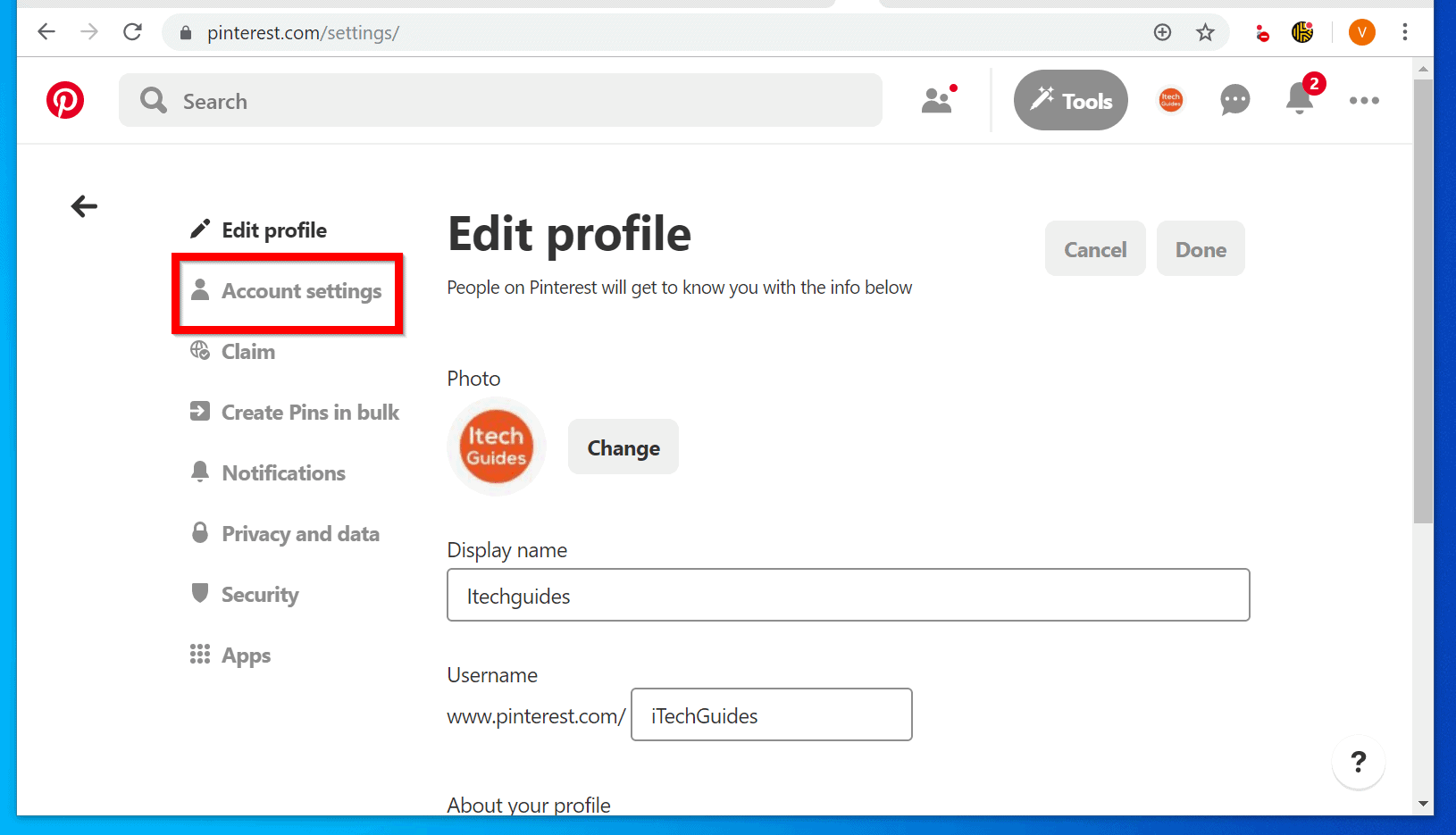The image size is (1456, 835).
Task: Click the Security shield icon
Action: 200,593
